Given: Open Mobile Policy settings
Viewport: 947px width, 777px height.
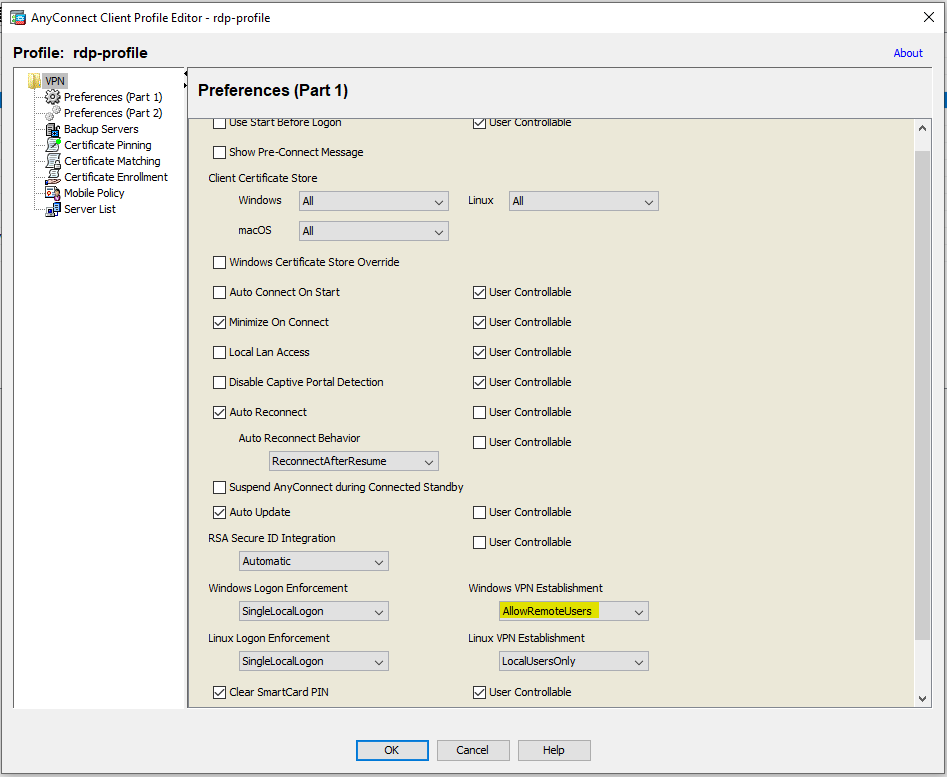Looking at the screenshot, I should tap(94, 193).
